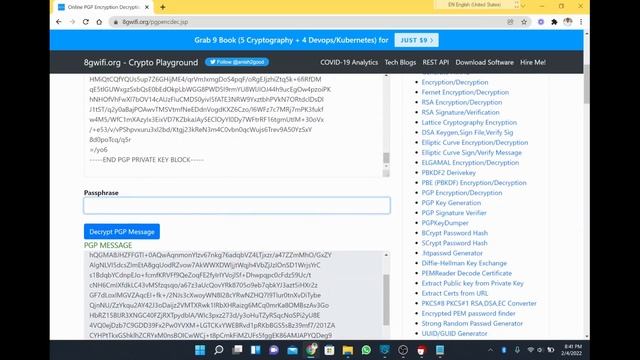Screen dimensions: 640x360
Task: Open the Windows Start menu
Action: (200, 350)
